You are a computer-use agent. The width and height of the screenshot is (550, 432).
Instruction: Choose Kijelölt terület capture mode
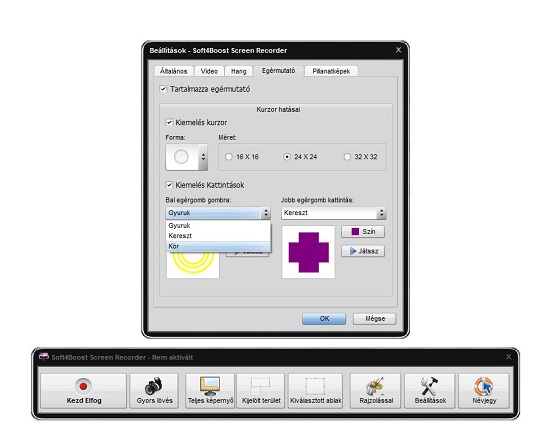tap(261, 391)
